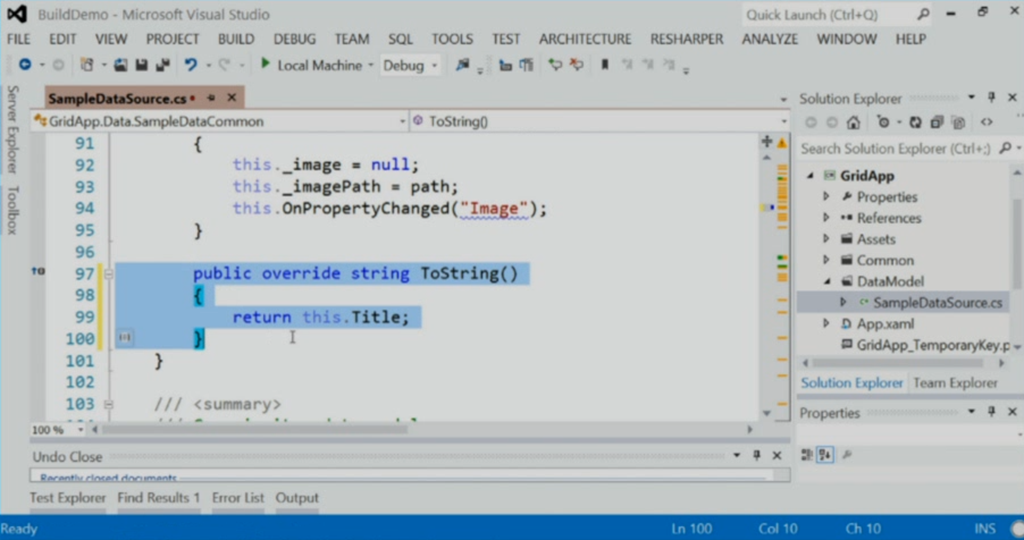Open the Output tab
This screenshot has width=1024, height=540.
tap(296, 498)
